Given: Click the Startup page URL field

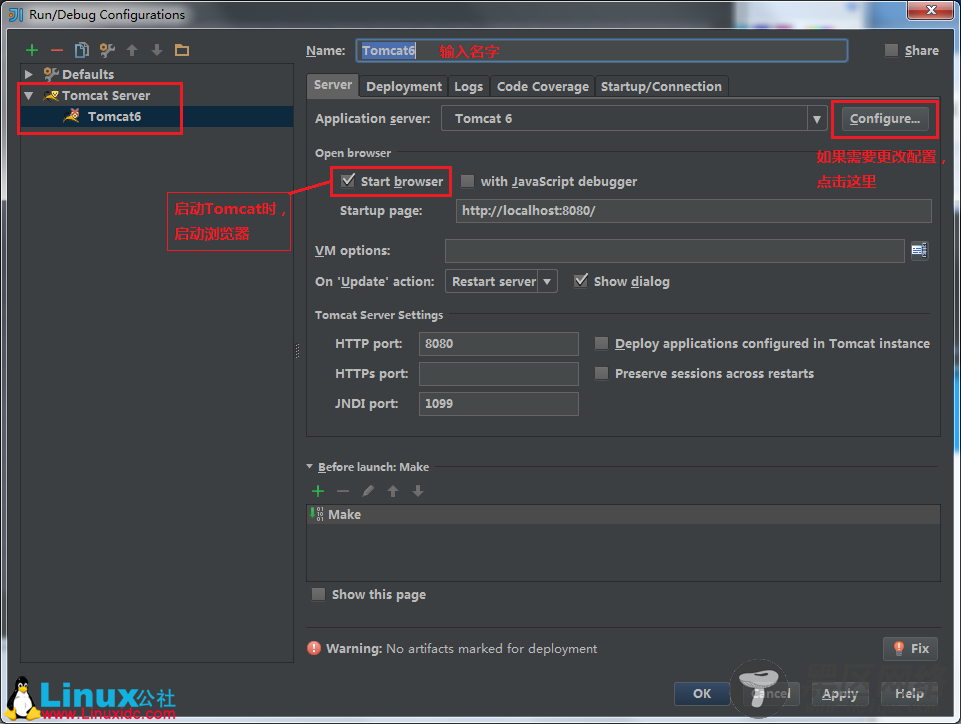Looking at the screenshot, I should pos(694,211).
